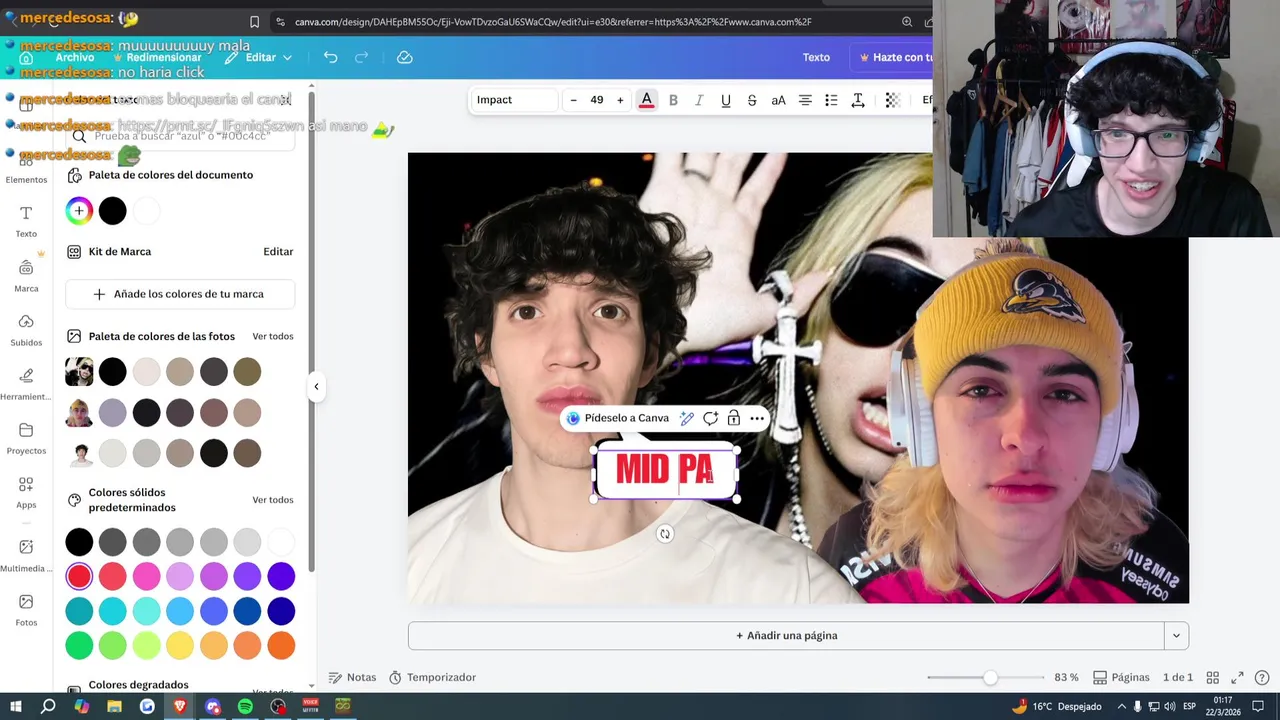
Task: Collapse the side panel with arrow
Action: [316, 386]
